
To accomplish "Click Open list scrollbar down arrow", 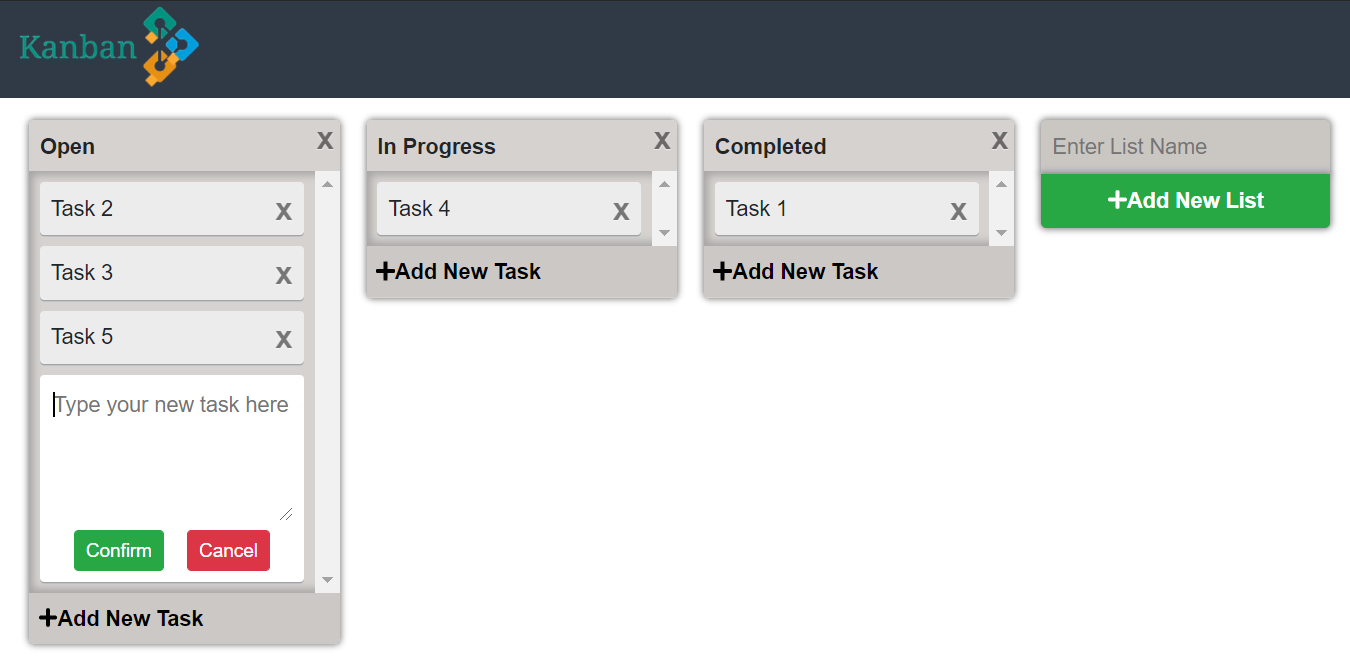I will pyautogui.click(x=327, y=580).
